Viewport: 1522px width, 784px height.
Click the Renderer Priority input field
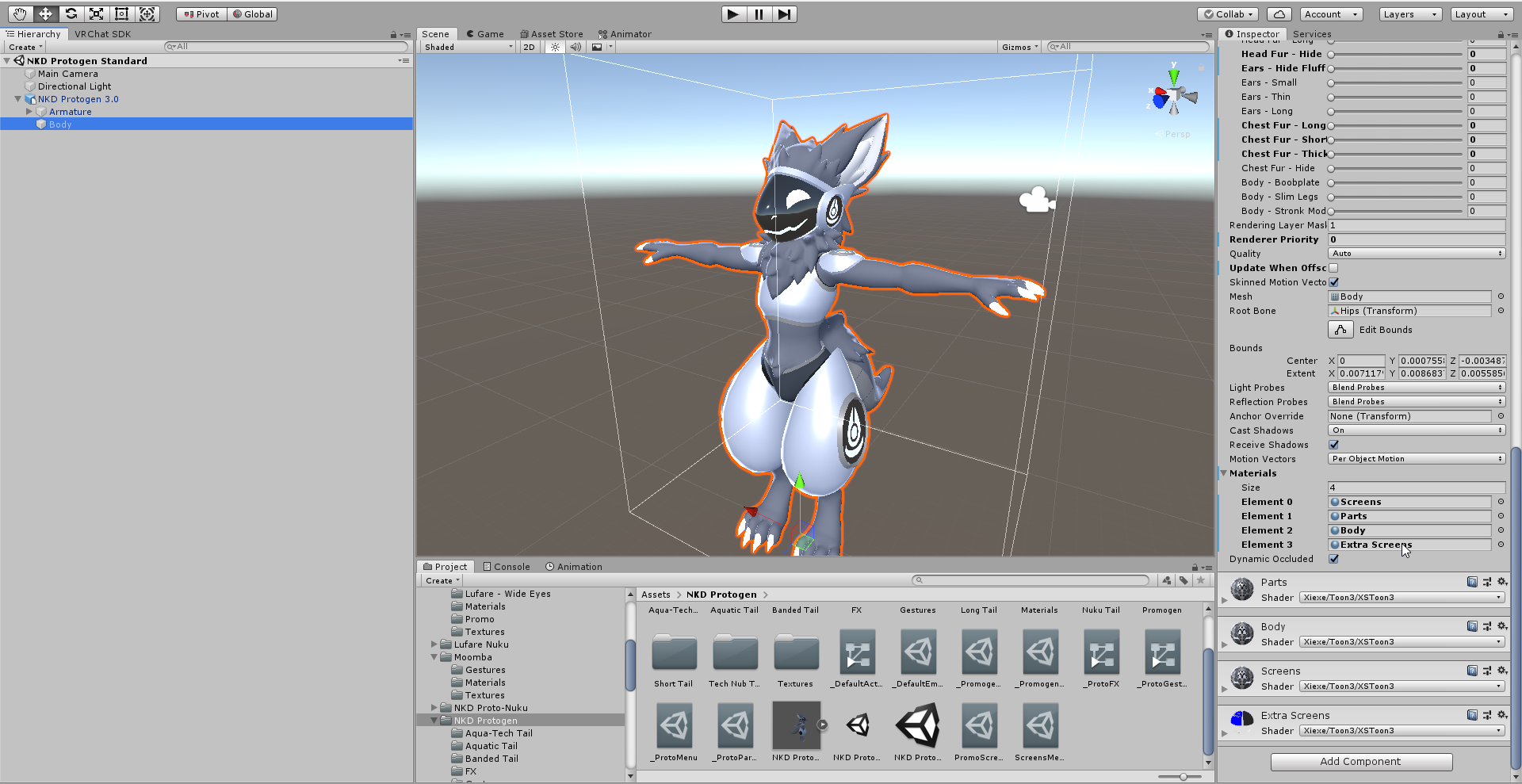point(1417,239)
